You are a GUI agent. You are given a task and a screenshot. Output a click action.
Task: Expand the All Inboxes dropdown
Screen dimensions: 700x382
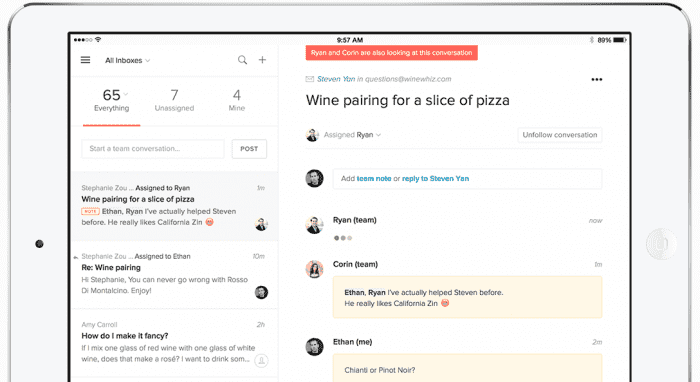tap(128, 60)
